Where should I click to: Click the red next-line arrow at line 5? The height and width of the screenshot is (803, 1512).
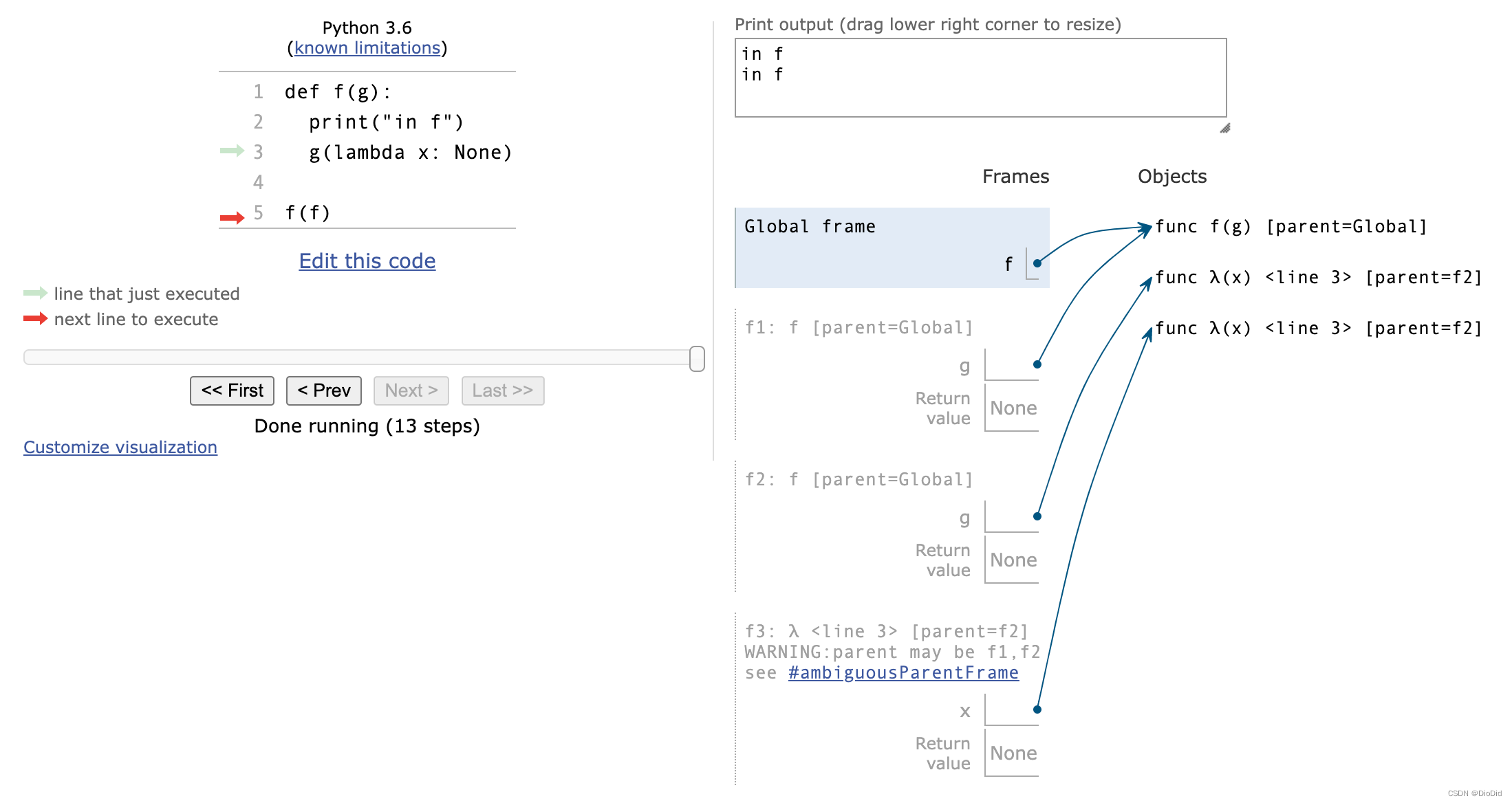(x=232, y=218)
